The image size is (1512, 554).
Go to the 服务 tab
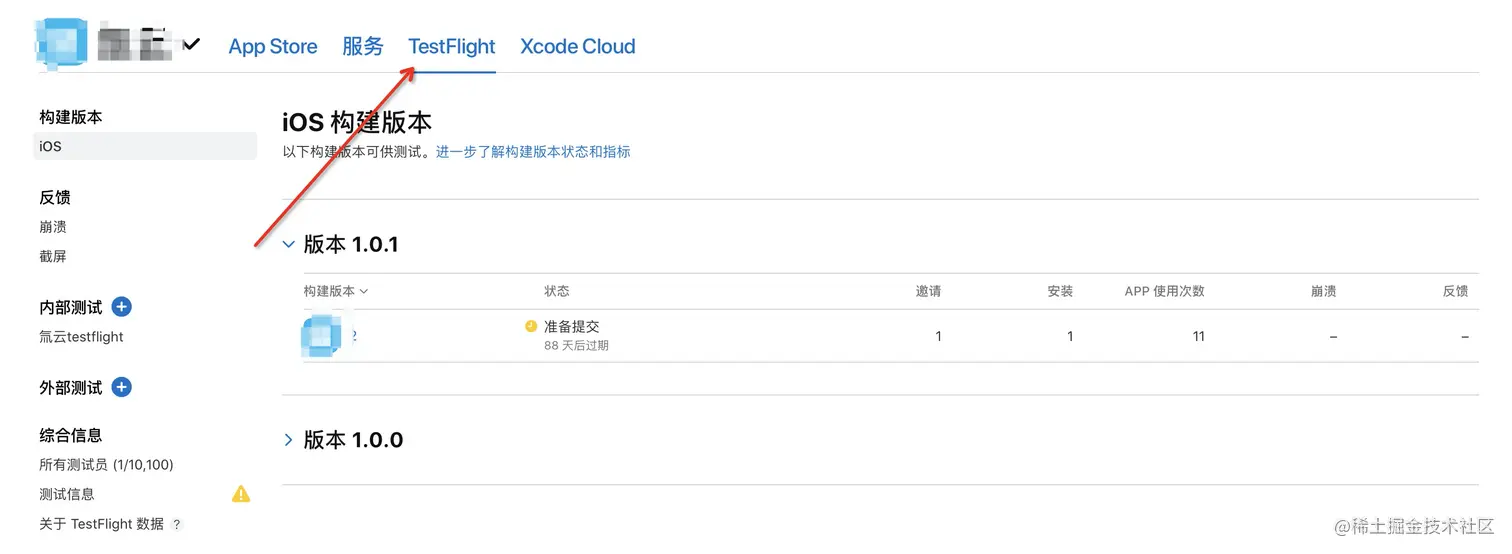(x=362, y=47)
